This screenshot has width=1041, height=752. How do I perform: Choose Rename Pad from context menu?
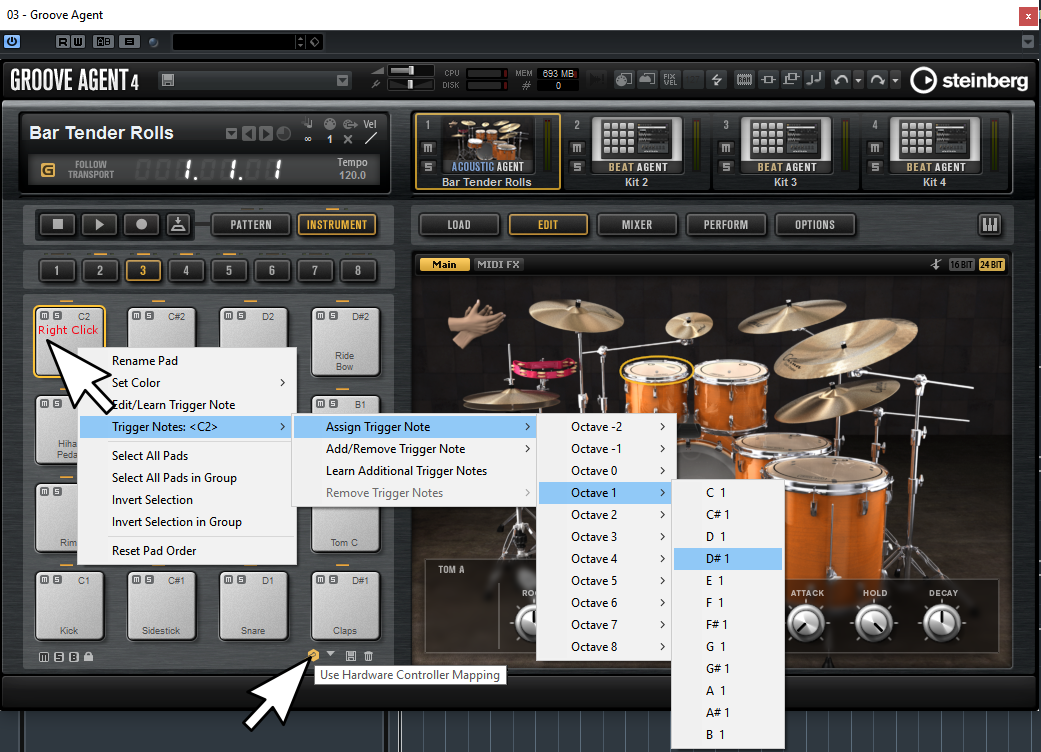(187, 361)
